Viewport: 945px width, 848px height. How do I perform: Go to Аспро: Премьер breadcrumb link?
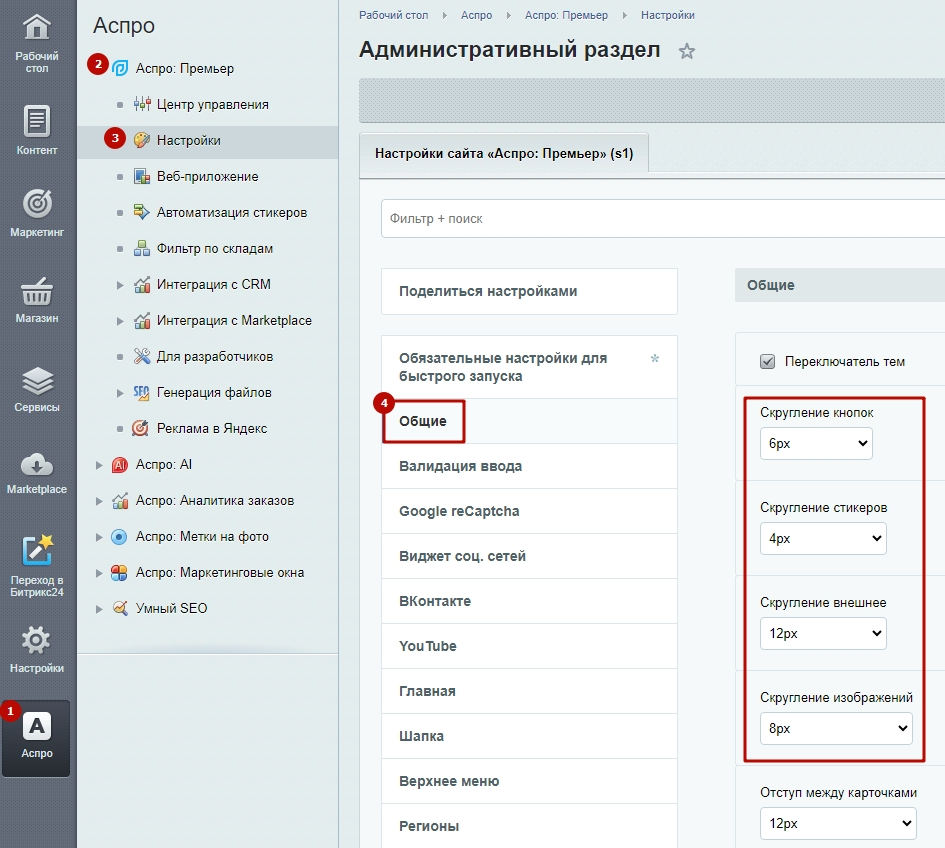tap(566, 15)
